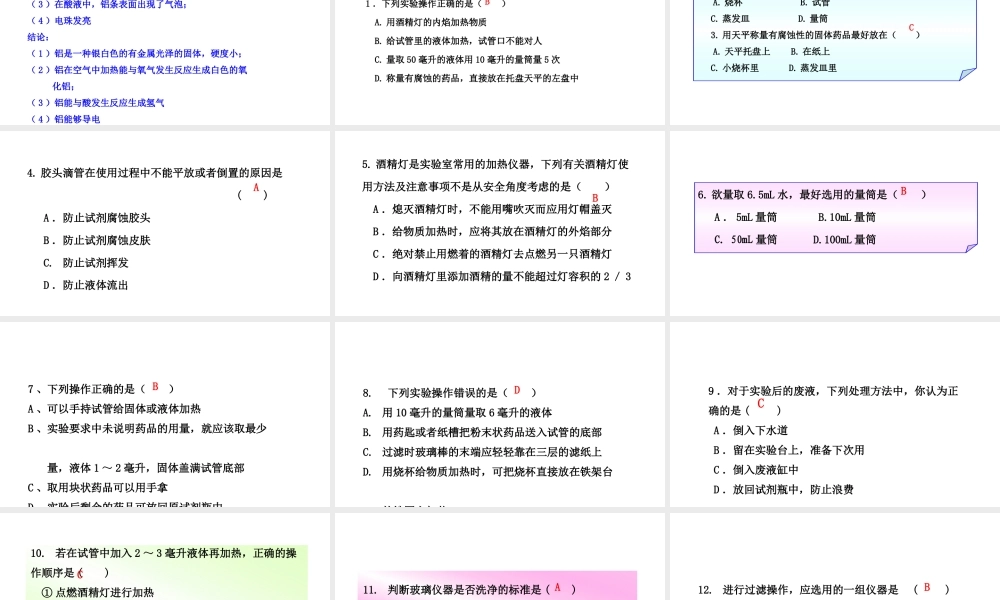Click option "B. 给物质加热时，应将其放在酒精灯的外焰部分"
This screenshot has width=1000, height=600.
492,231
